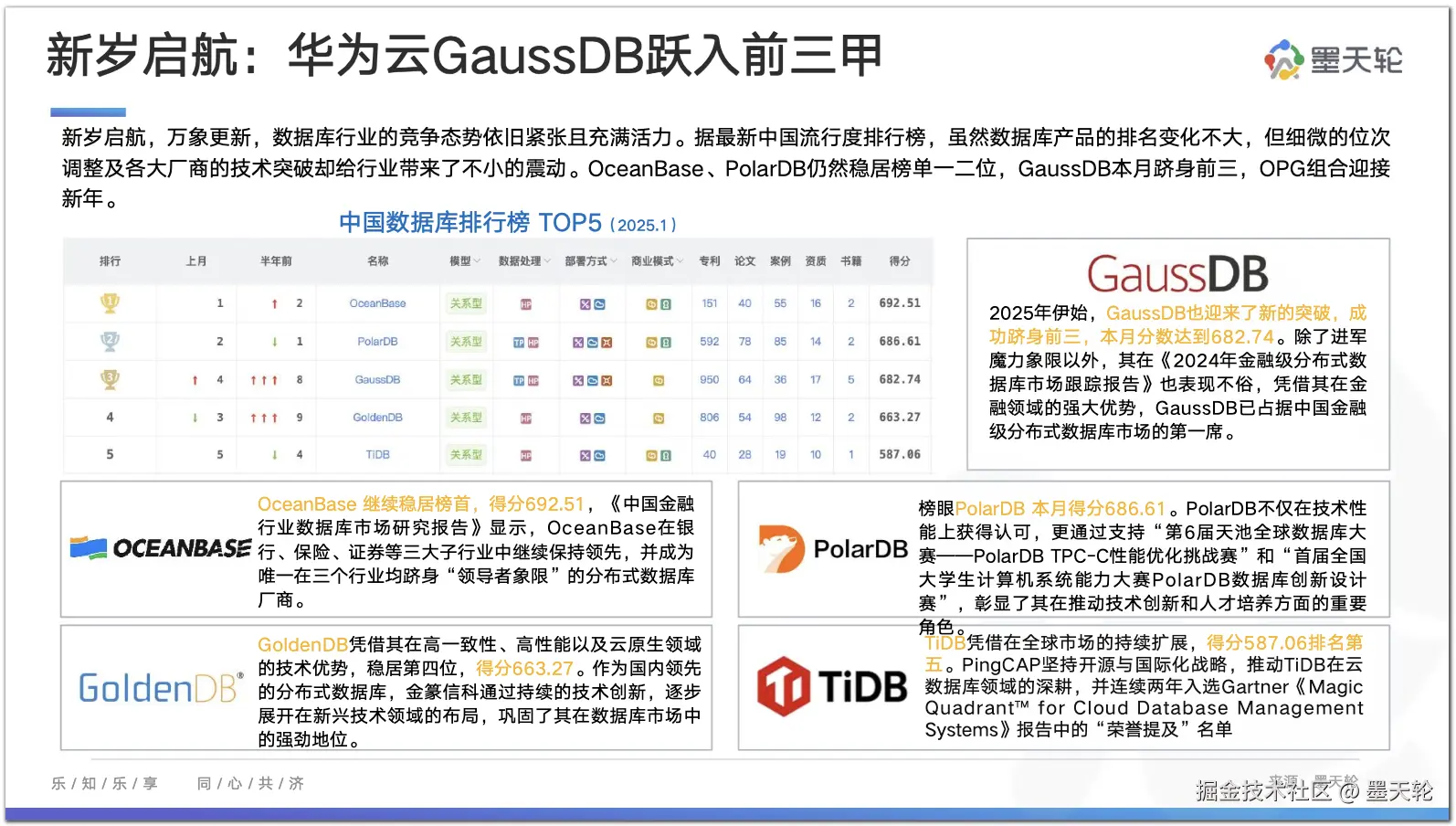Click the GoldenDB logo in the card

point(161,687)
